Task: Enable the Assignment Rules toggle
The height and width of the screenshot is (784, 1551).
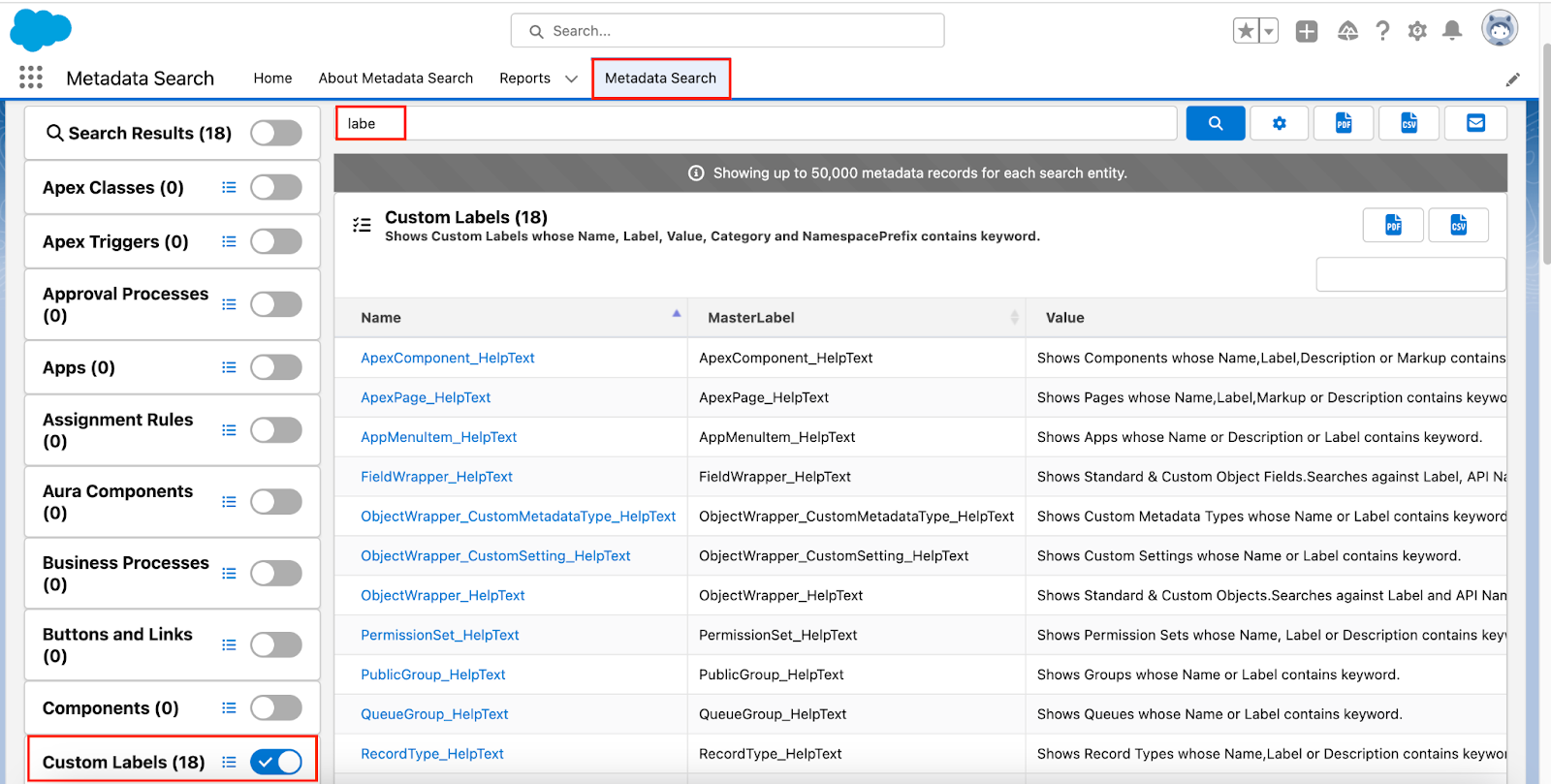Action: point(276,430)
